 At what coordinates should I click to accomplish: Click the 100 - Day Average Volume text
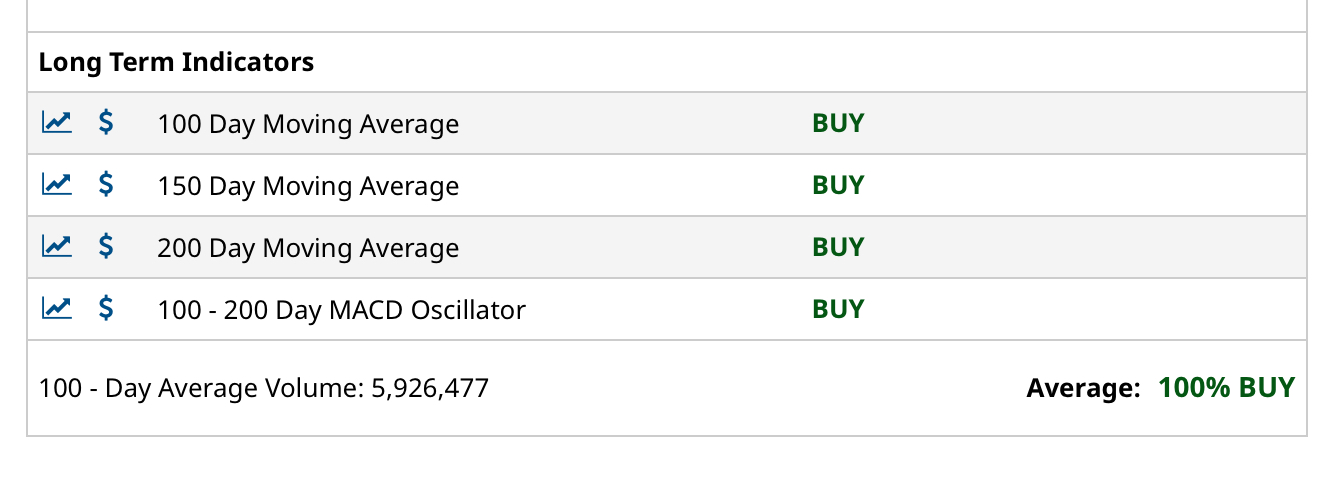coord(264,388)
